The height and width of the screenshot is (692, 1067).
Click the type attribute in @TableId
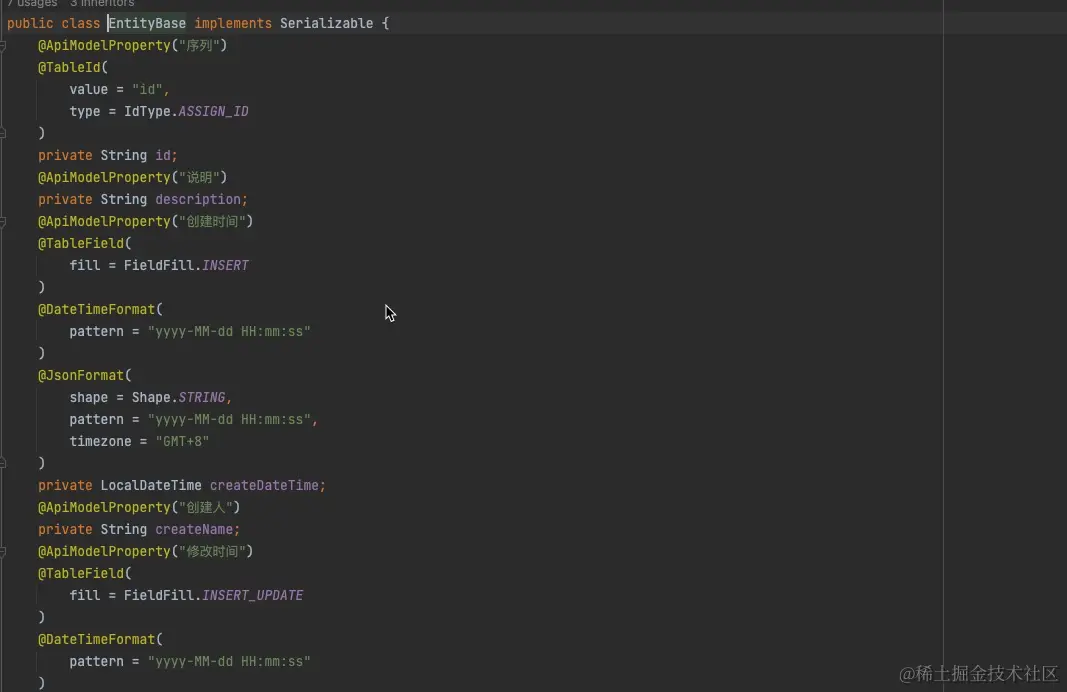pos(85,112)
